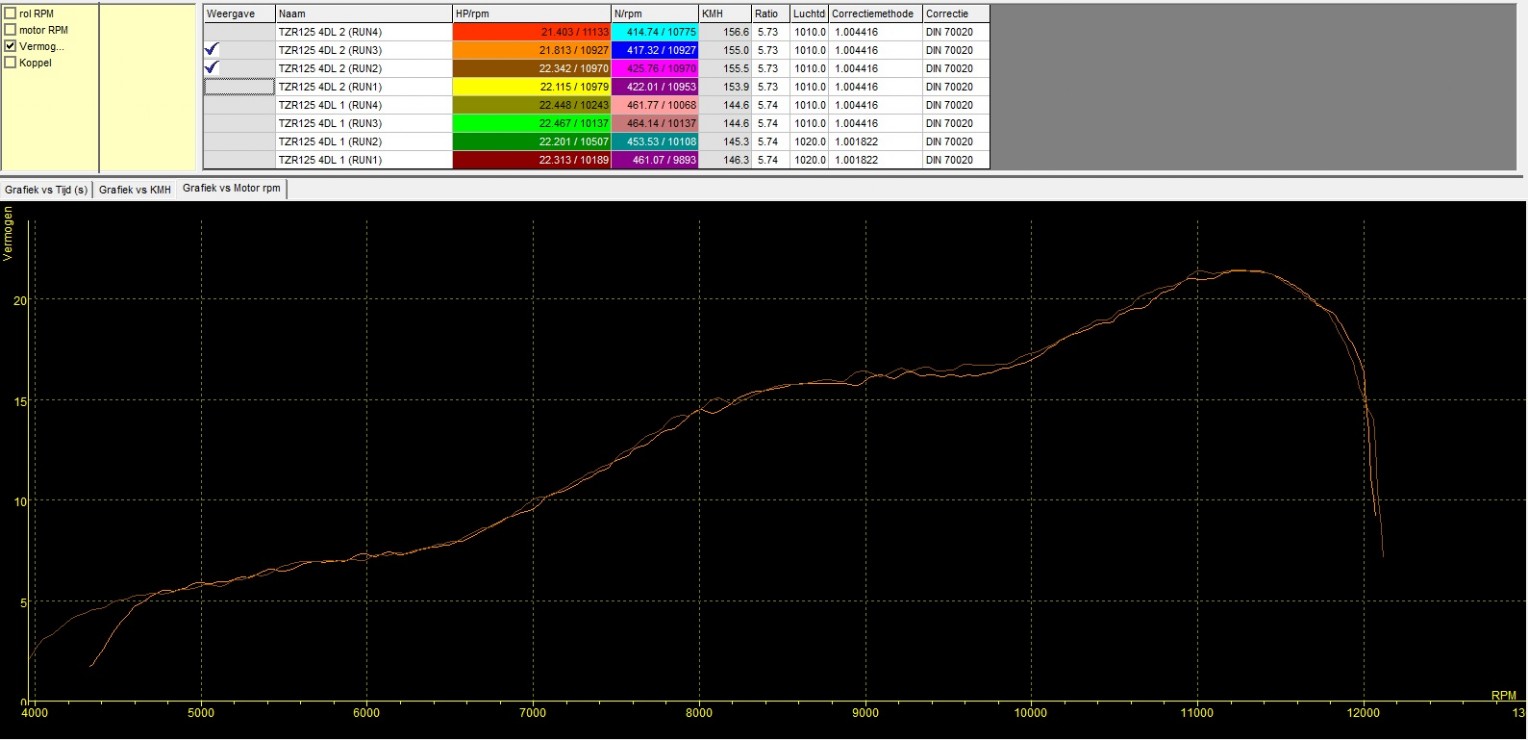This screenshot has width=1528, height=740.
Task: Toggle Weergave cell for TZR125 4DL 2 (RUN1)
Action: click(239, 86)
